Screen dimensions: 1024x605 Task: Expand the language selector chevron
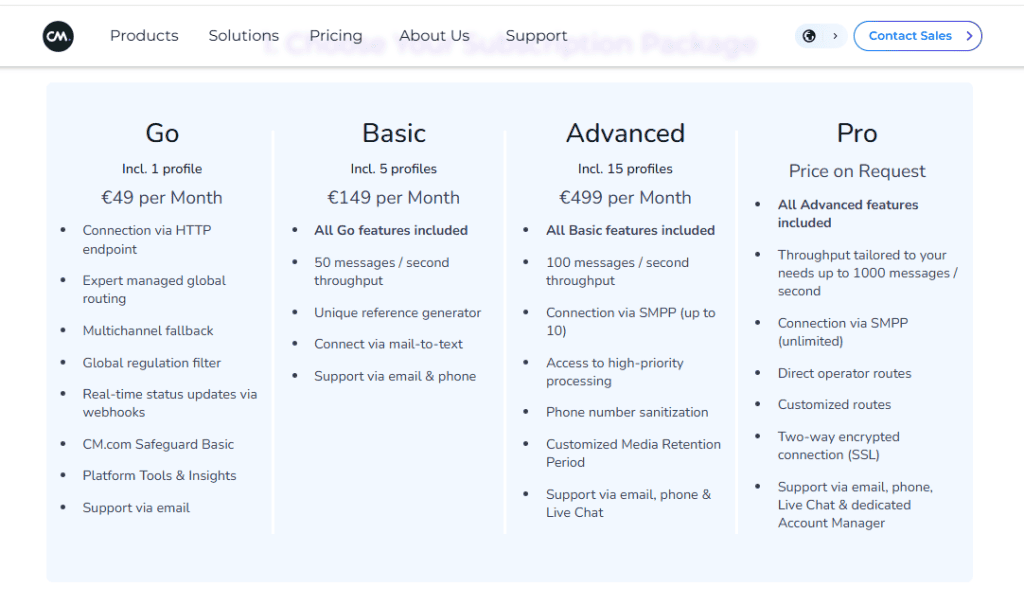click(835, 36)
